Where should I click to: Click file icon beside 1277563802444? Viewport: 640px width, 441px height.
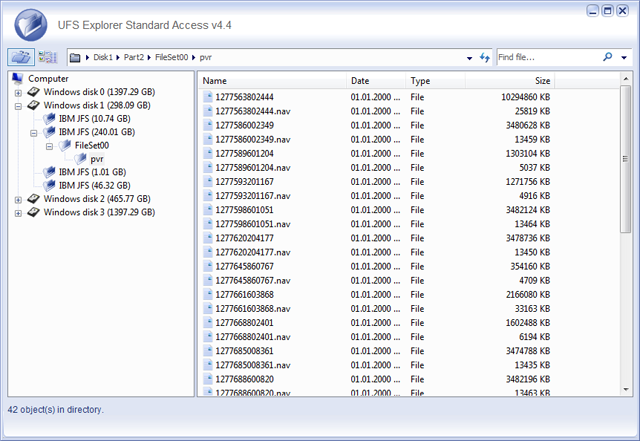click(x=208, y=97)
